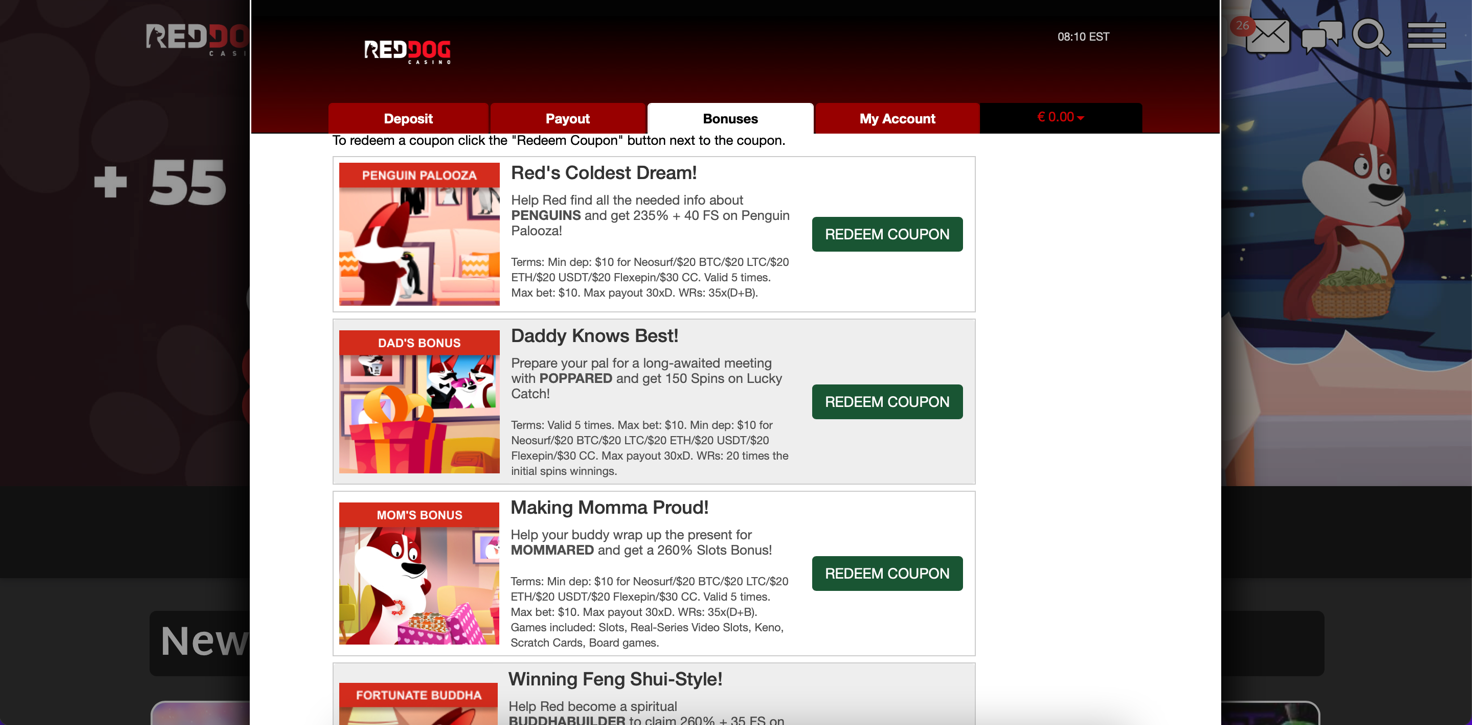
Task: Click the Mom's Bonus terms paragraph
Action: pyautogui.click(x=650, y=612)
